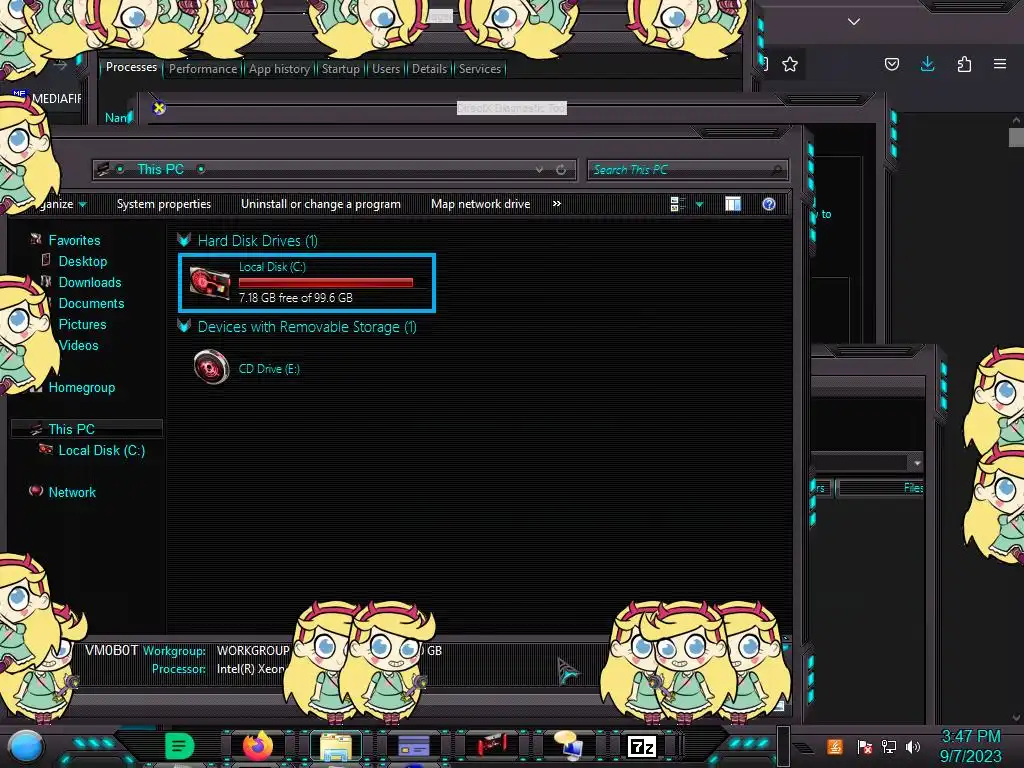Open the red graphics card taskbar icon
The height and width of the screenshot is (768, 1024).
tap(492, 746)
